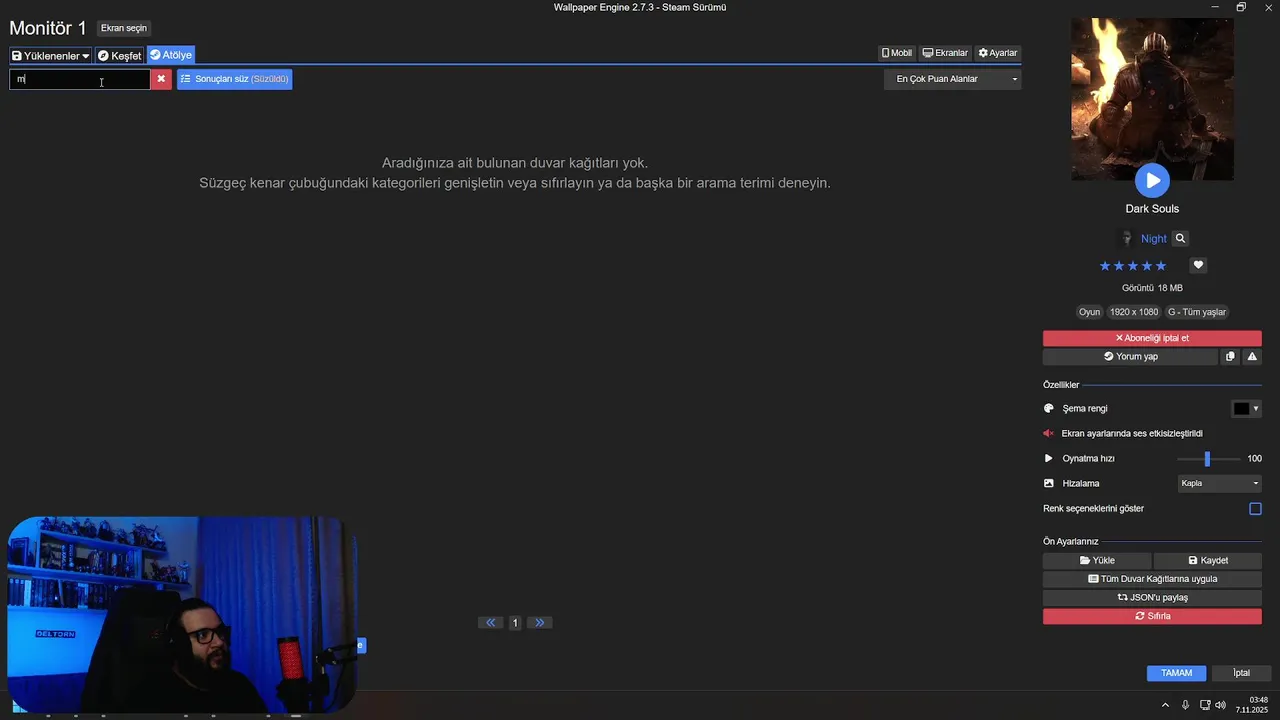Adjust the Oynatma hızı slider
1280x720 pixels.
1207,459
